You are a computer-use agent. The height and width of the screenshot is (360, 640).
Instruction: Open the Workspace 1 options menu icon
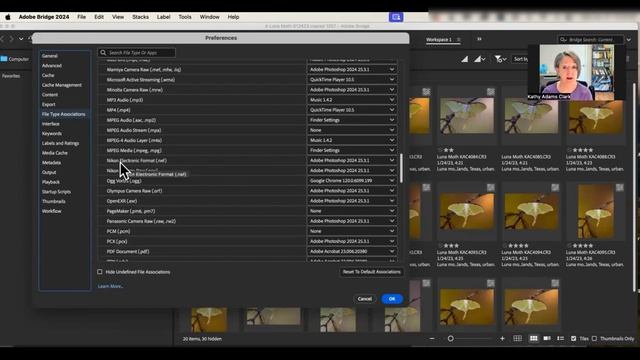(x=458, y=40)
